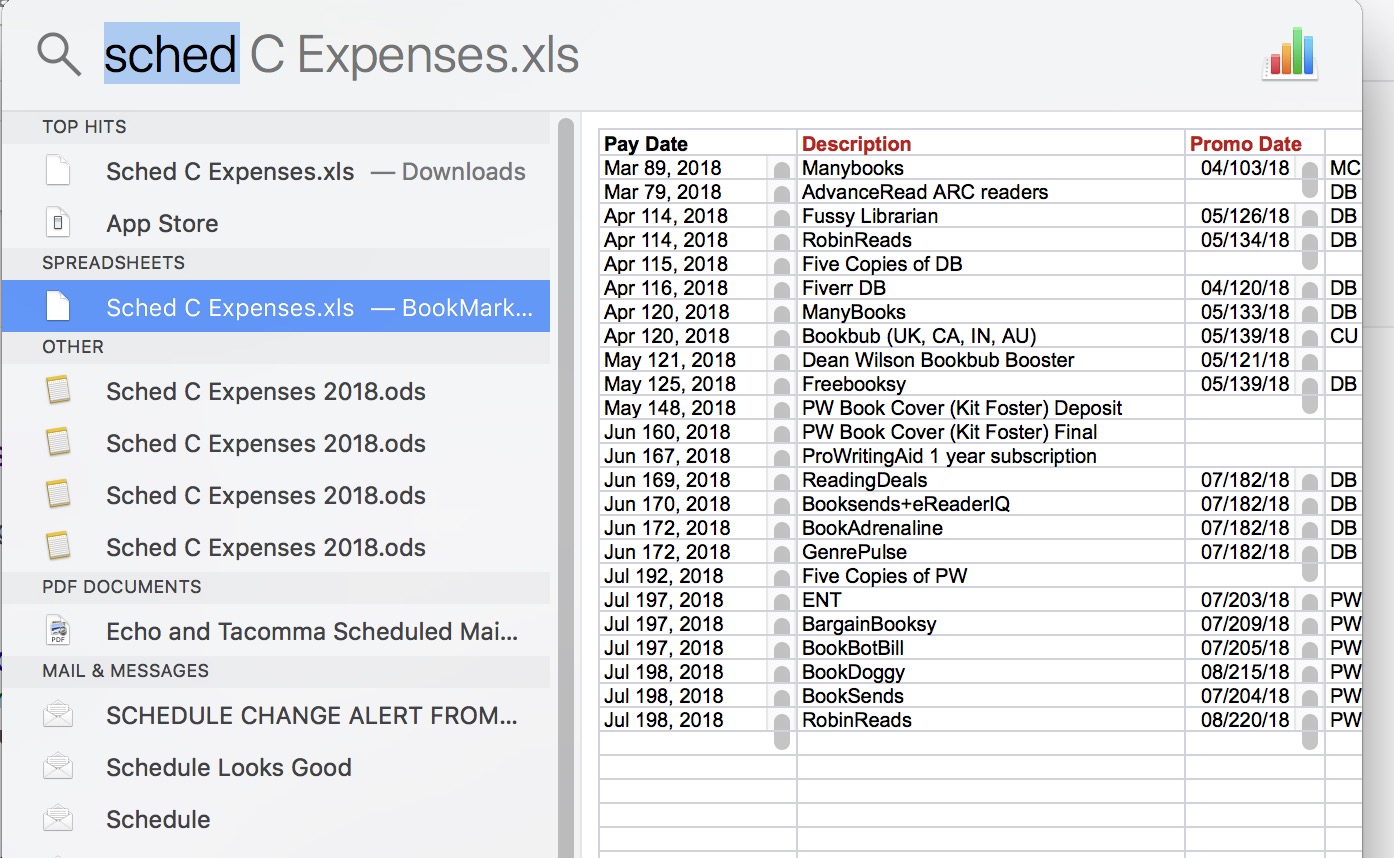This screenshot has width=1394, height=858.
Task: Click the document icon for the Downloads result
Action: (58, 171)
